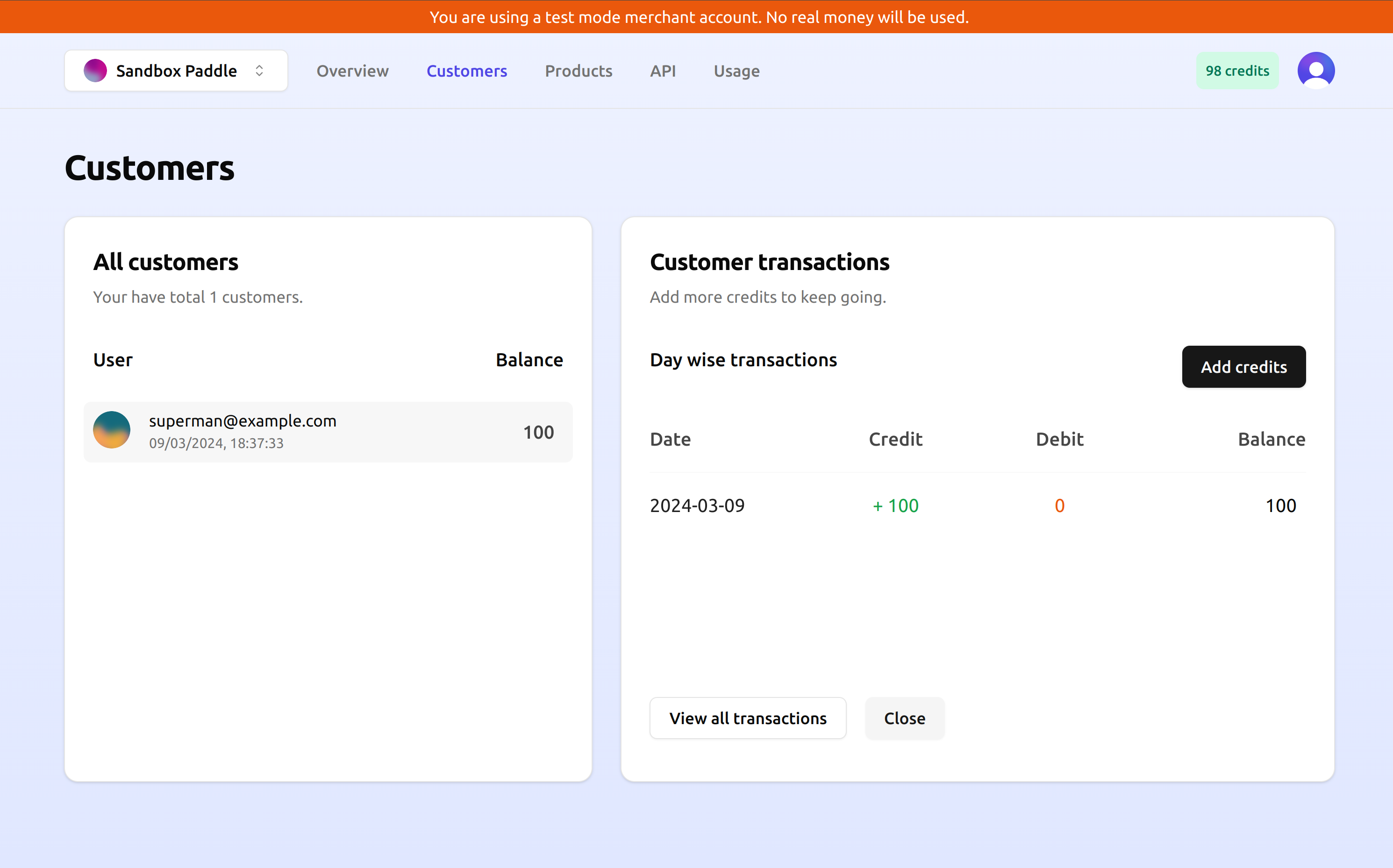Close the customer transactions panel
The width and height of the screenshot is (1393, 868).
[904, 718]
